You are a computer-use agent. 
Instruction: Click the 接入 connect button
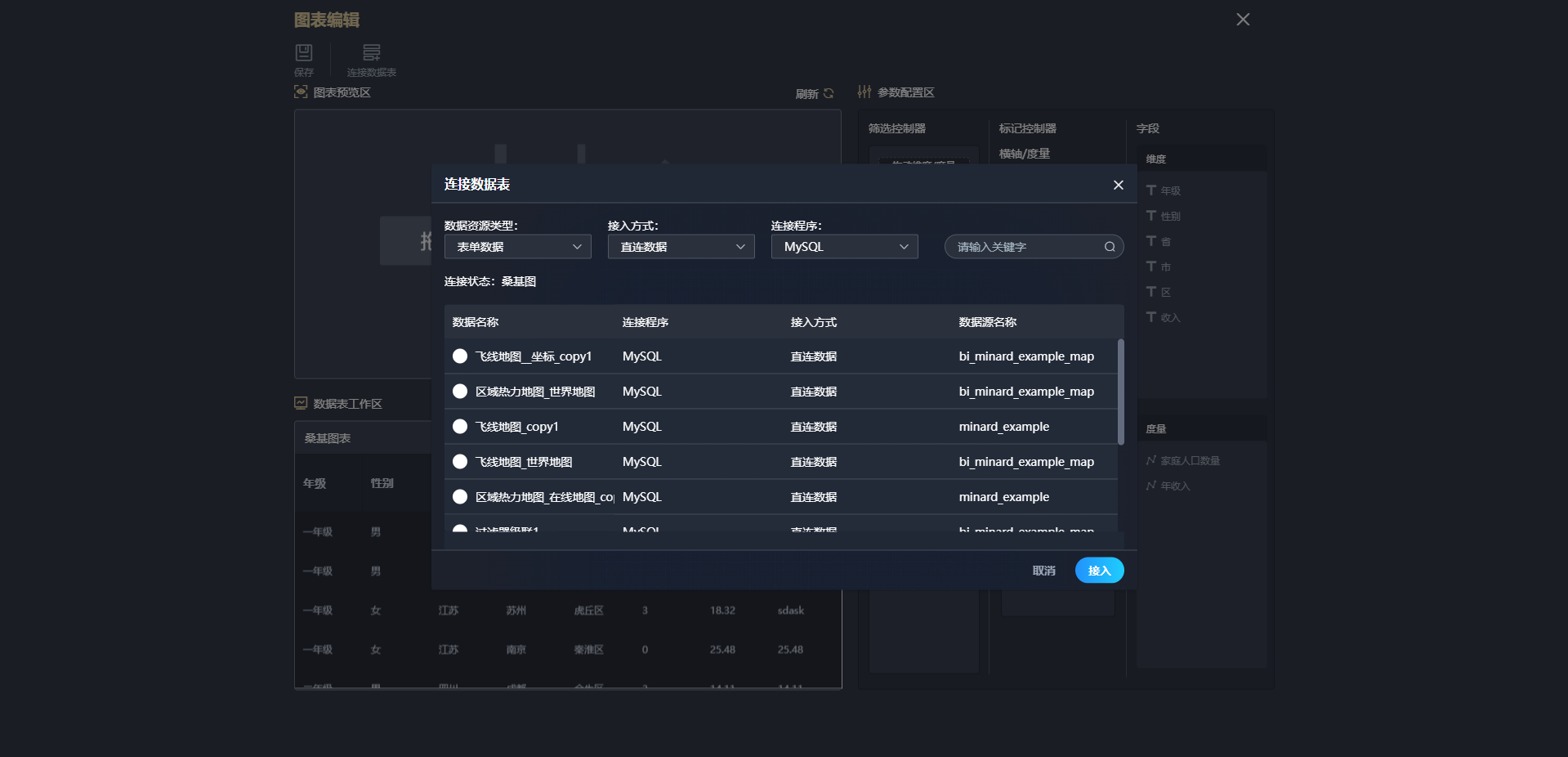pyautogui.click(x=1100, y=571)
